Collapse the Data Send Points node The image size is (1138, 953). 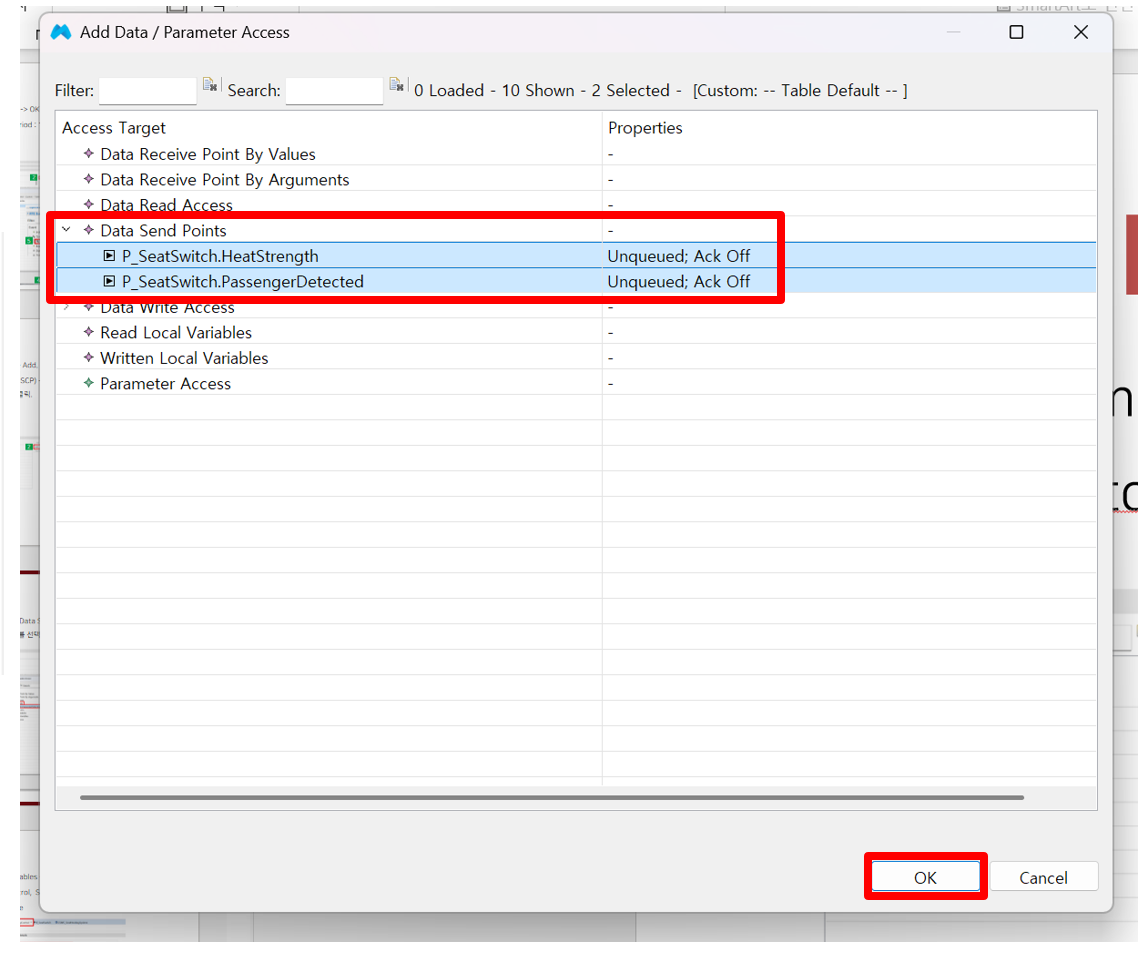click(67, 230)
